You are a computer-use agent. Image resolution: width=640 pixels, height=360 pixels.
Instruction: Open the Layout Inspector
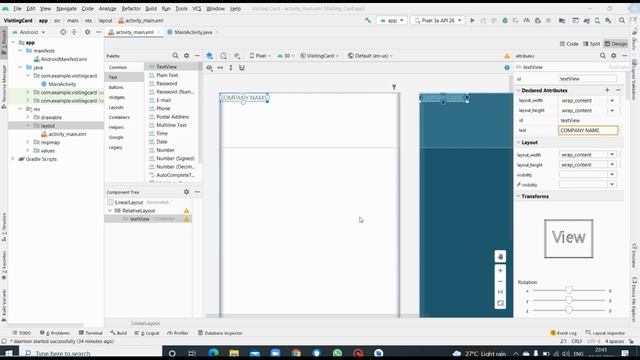(605, 333)
